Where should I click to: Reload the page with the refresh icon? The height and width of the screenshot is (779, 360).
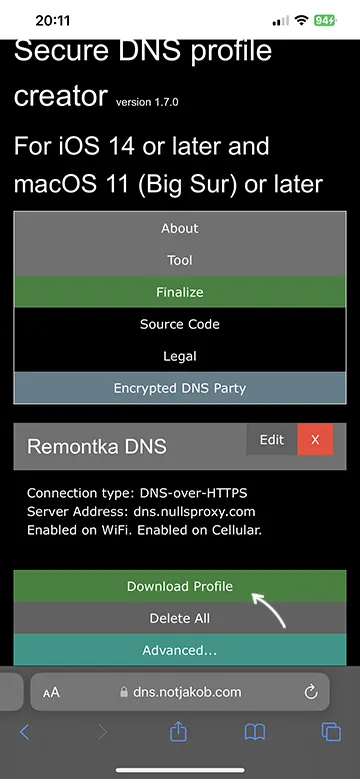(311, 692)
